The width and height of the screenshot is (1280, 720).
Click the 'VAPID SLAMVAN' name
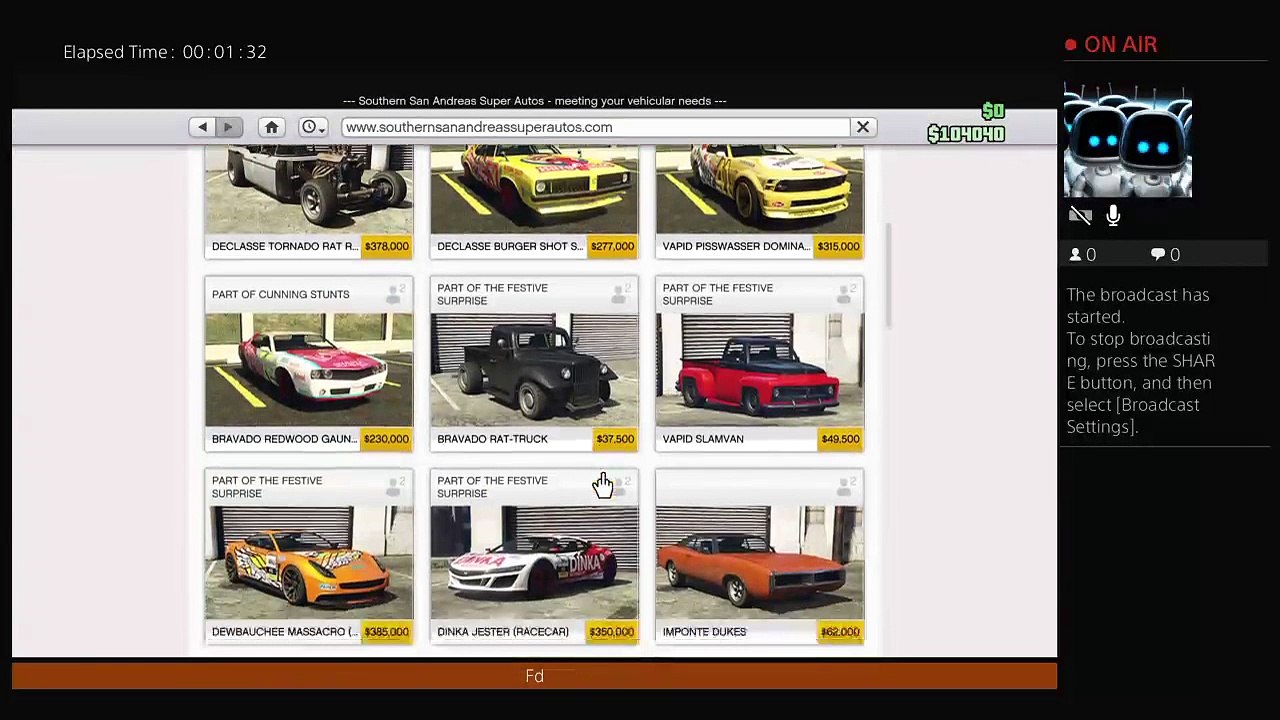pos(703,439)
